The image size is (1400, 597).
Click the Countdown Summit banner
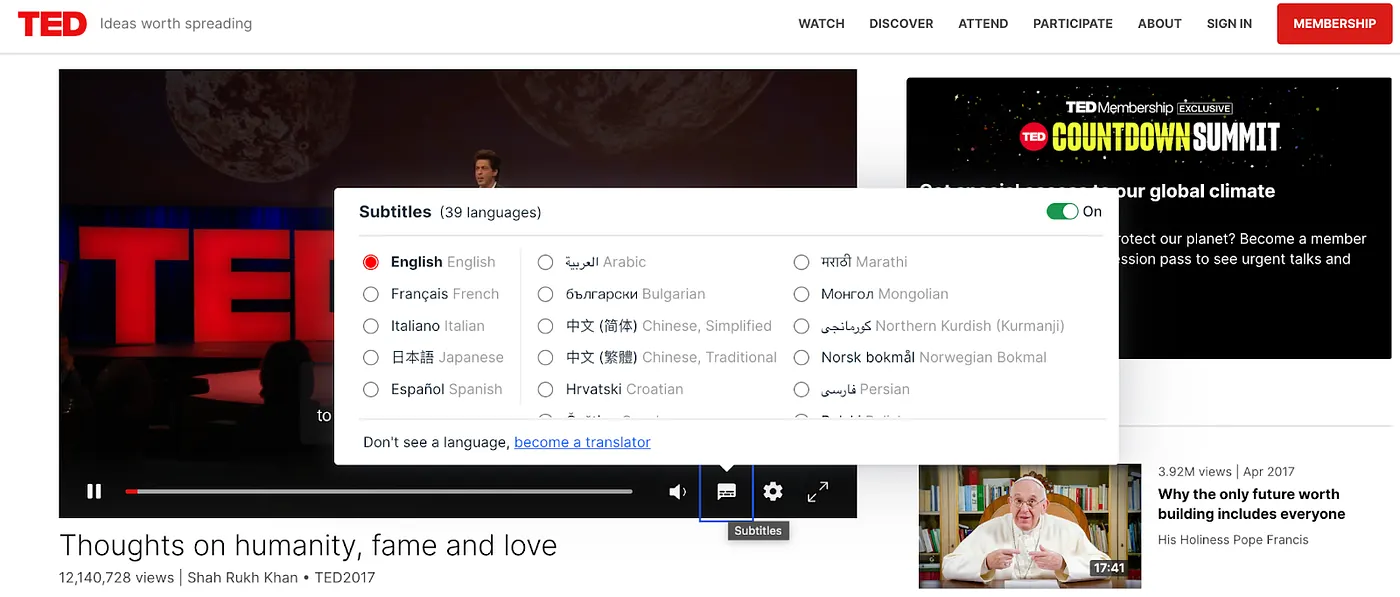1148,218
